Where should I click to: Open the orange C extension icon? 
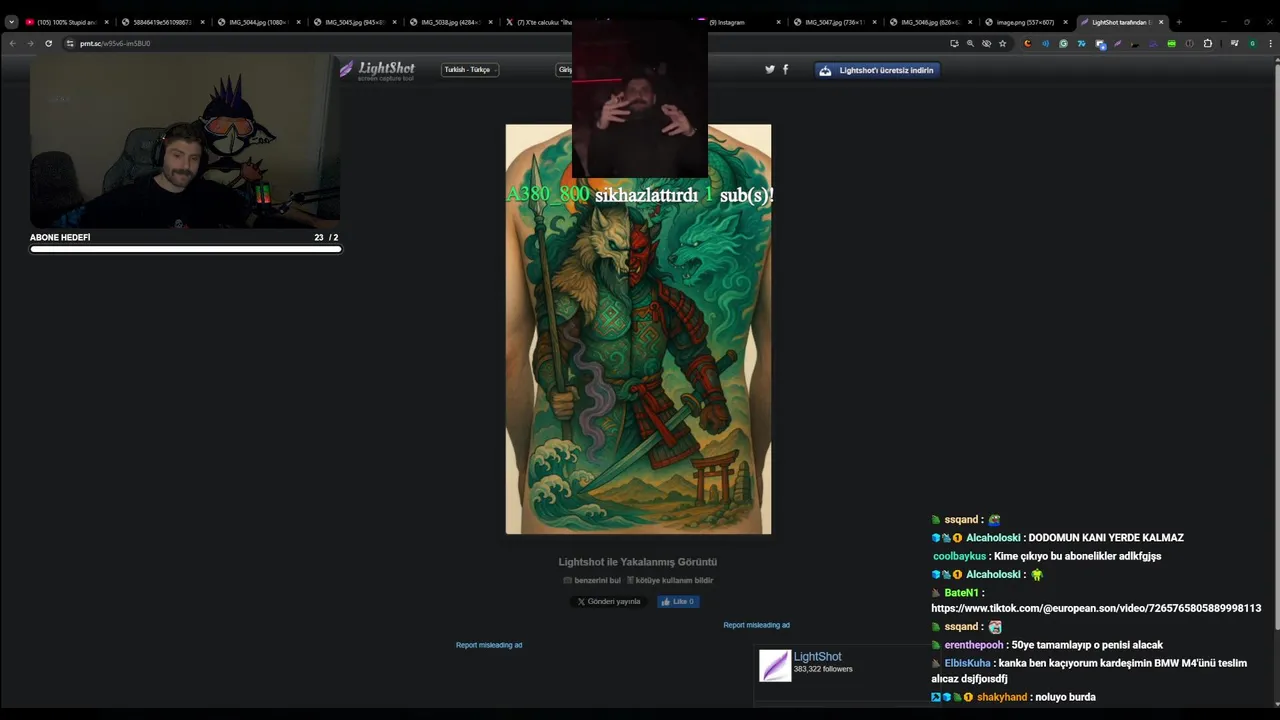tap(1027, 43)
